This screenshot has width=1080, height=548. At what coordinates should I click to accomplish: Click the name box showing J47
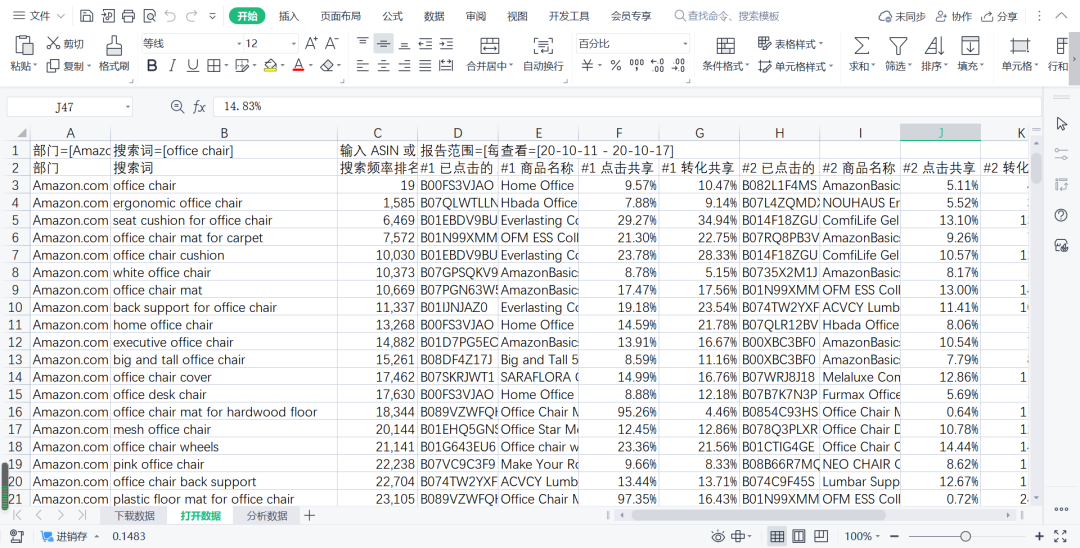tap(65, 107)
